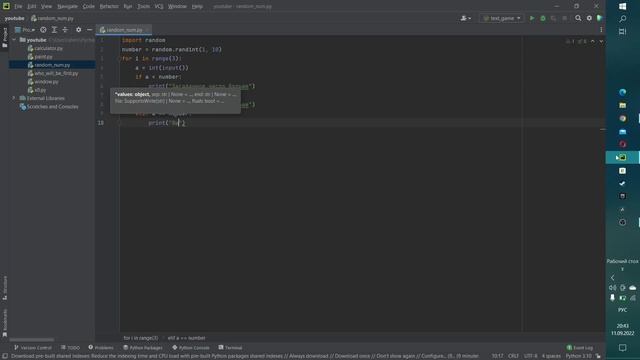Toggle the Project tool window side tab
The image size is (640, 360).
[x=4, y=38]
